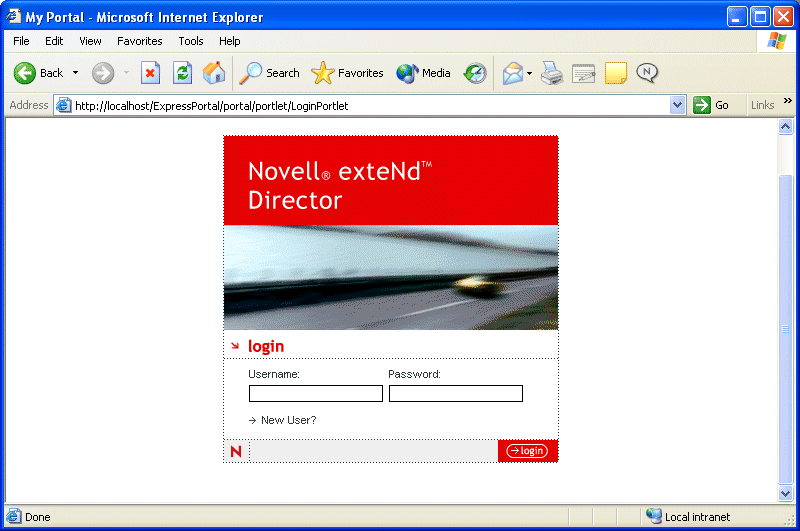Click the "Password:" label
This screenshot has width=800, height=531.
pyautogui.click(x=414, y=374)
